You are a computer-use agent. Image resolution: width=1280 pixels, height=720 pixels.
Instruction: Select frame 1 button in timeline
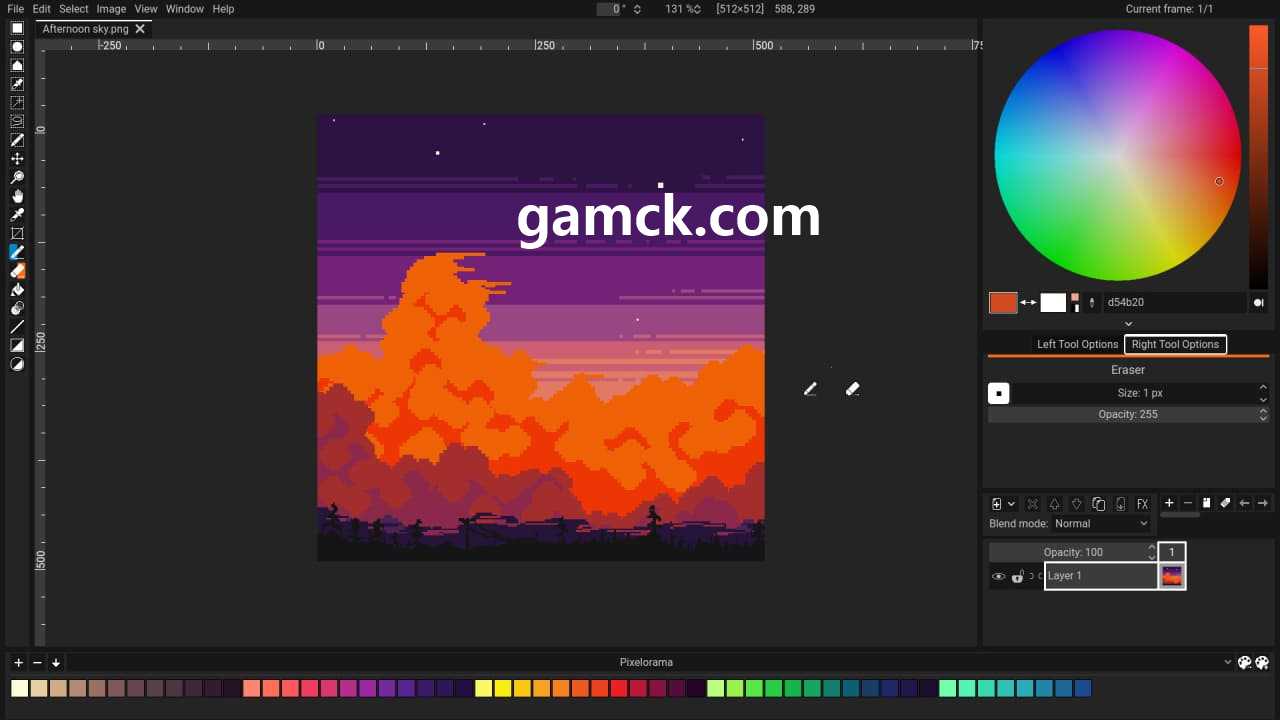coord(1172,552)
